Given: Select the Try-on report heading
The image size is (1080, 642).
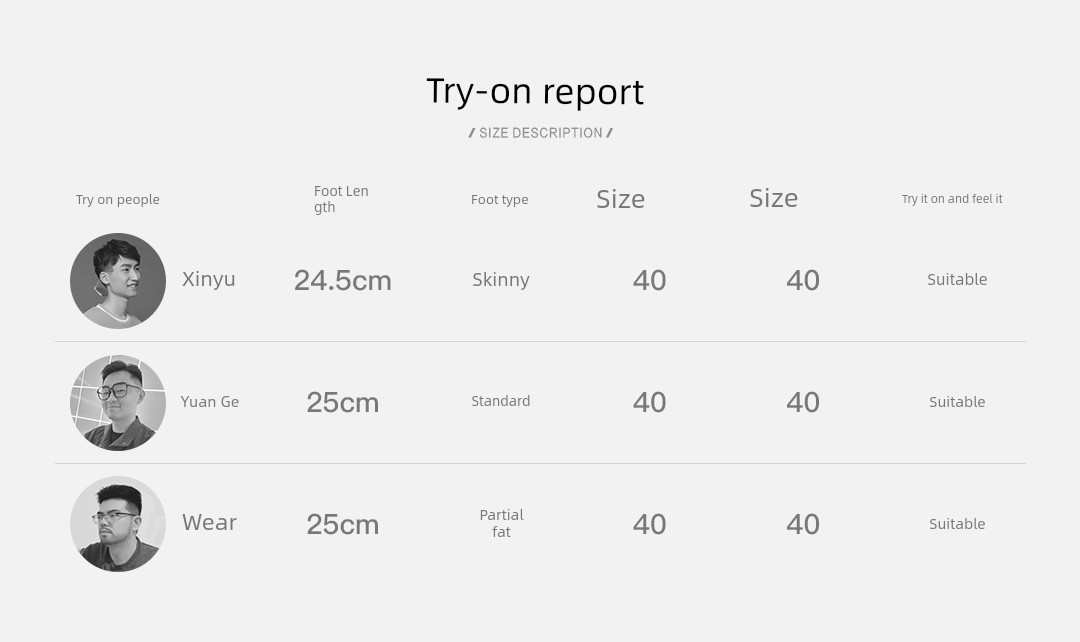Looking at the screenshot, I should click(535, 92).
